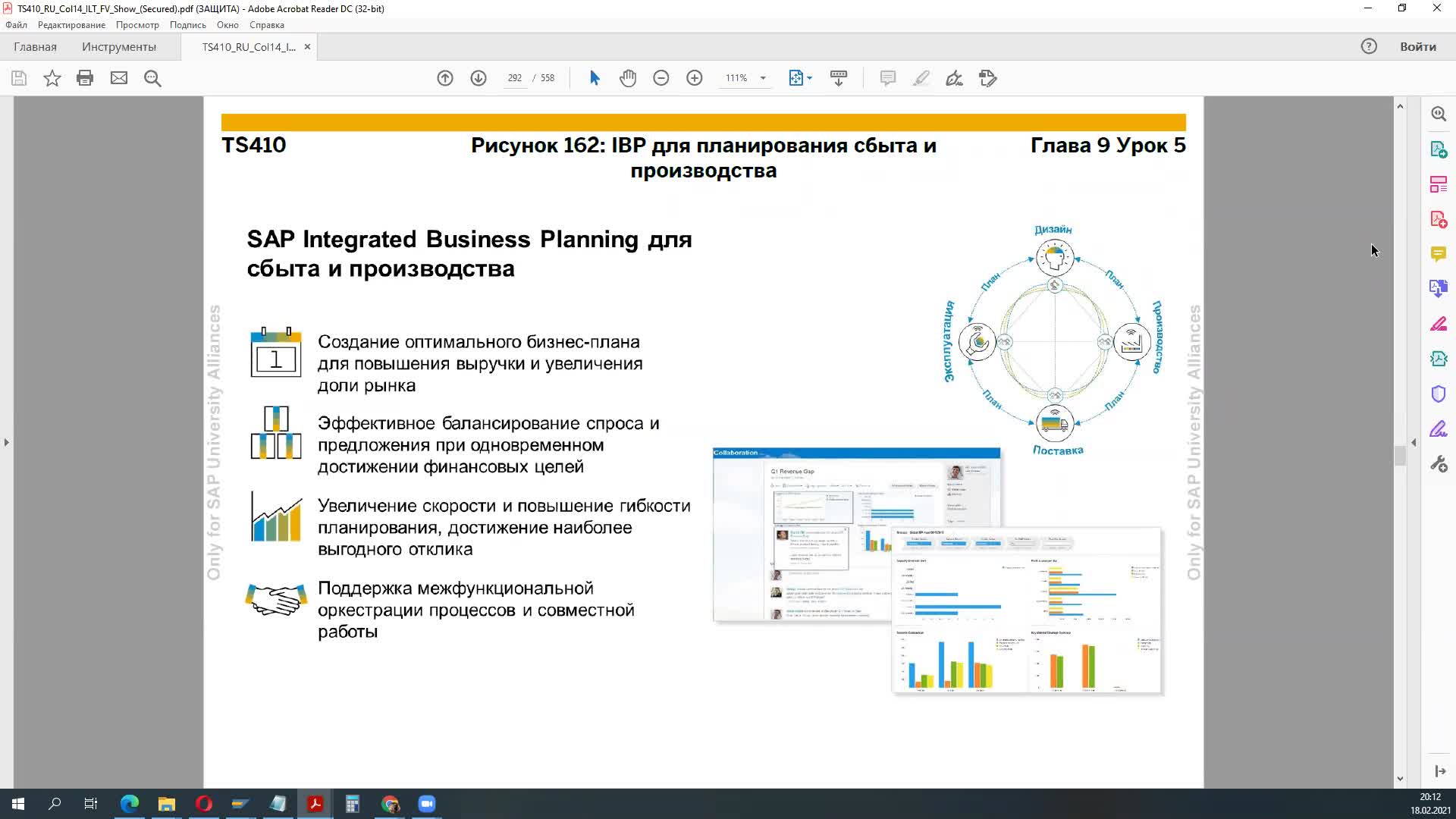Screen dimensions: 1456x819
Task: Open Редактирование menu
Action: click(71, 25)
